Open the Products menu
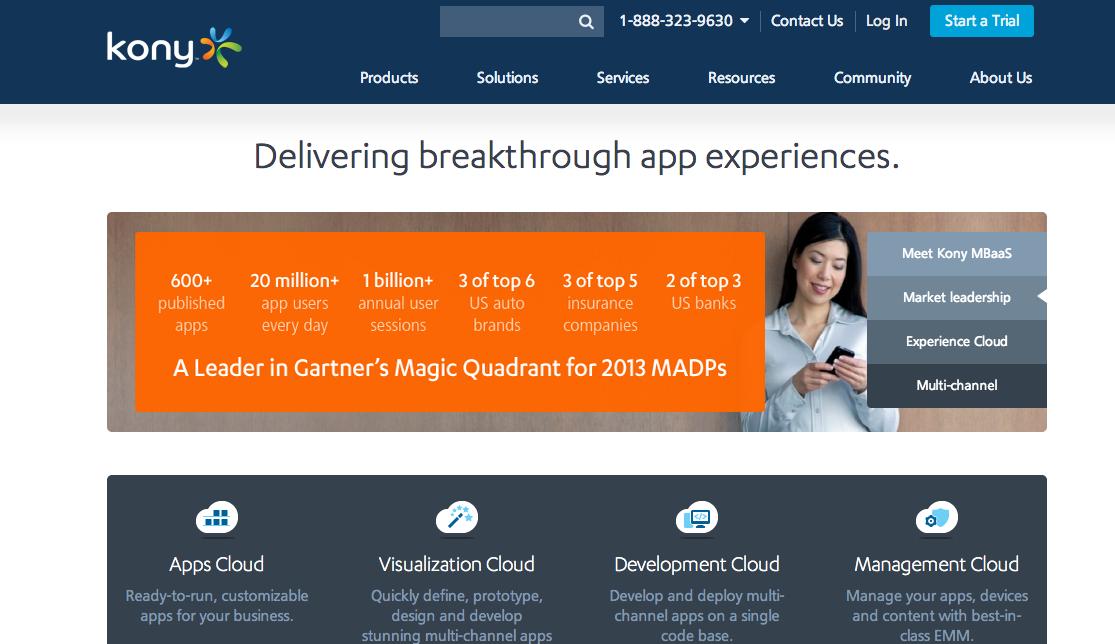The image size is (1115, 644). [389, 77]
